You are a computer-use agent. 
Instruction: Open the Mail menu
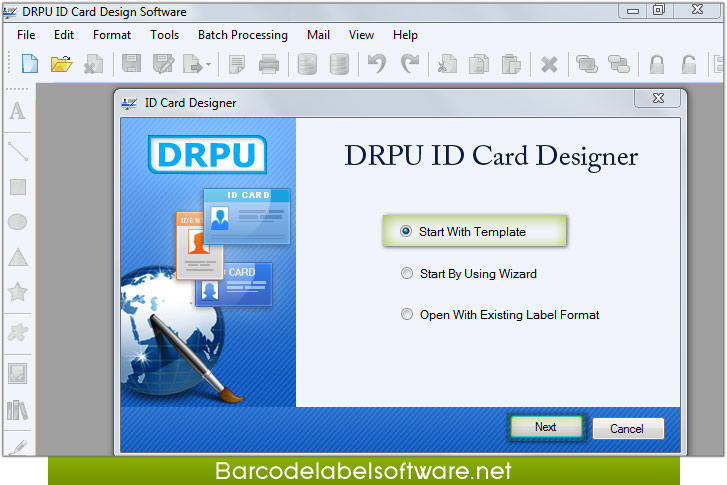pos(318,35)
